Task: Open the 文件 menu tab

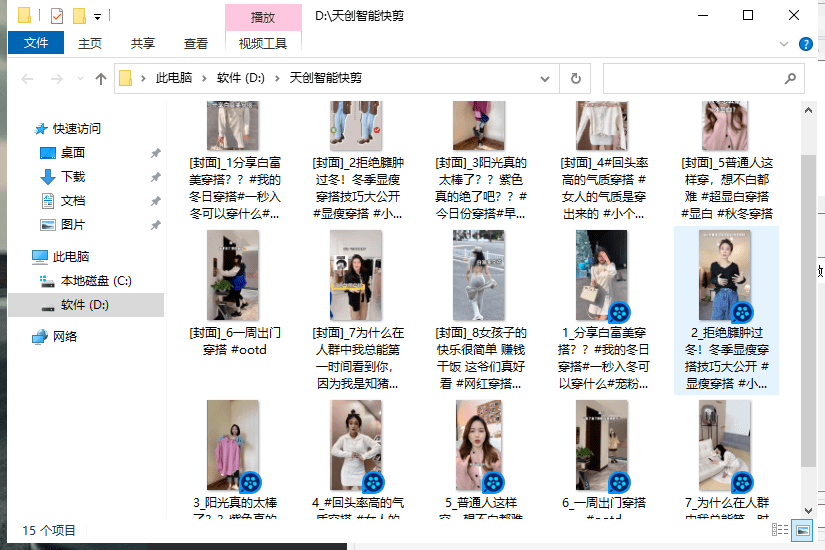Action: point(36,43)
